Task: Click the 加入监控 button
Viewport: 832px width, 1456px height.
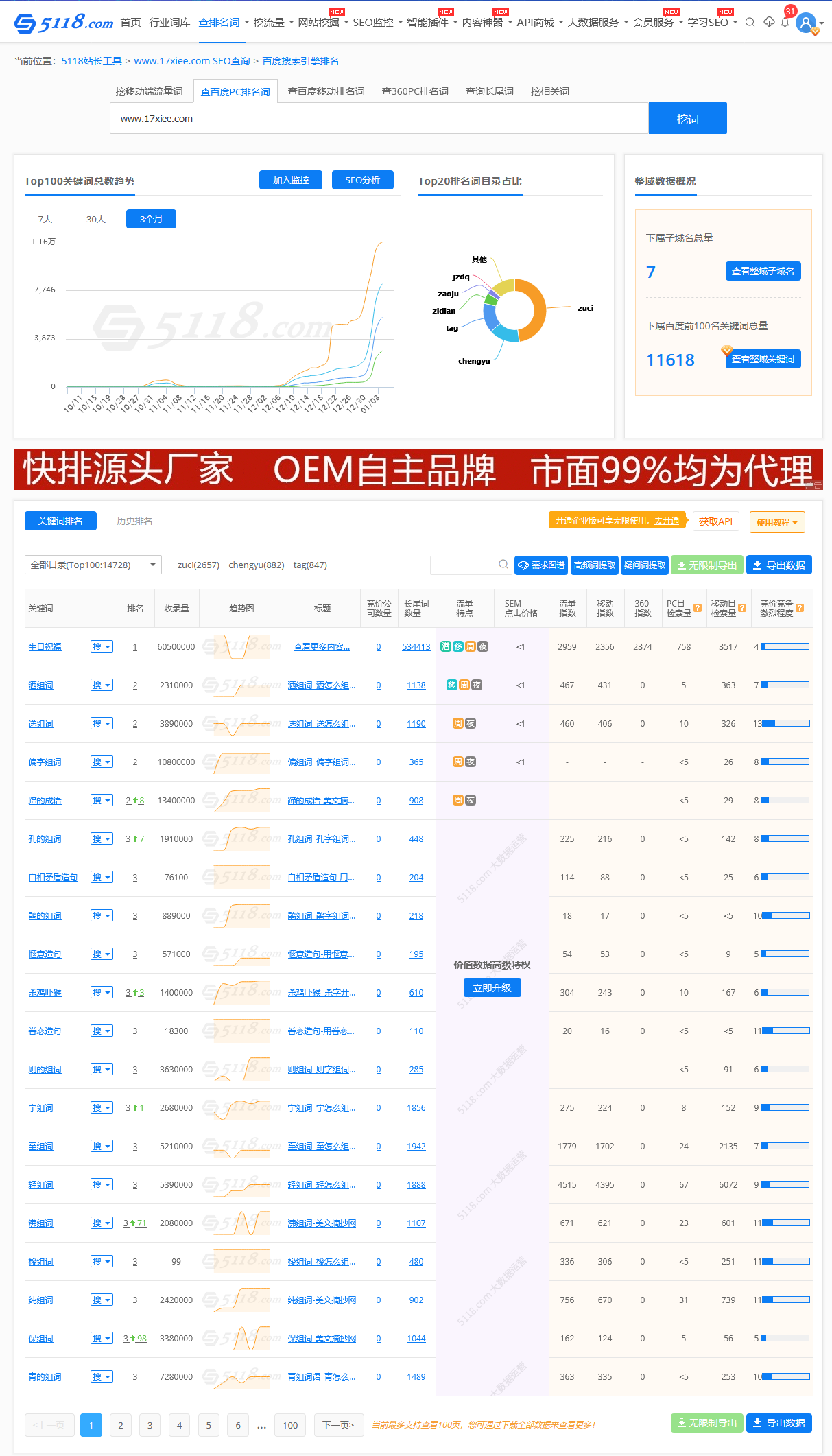Action: tap(291, 180)
